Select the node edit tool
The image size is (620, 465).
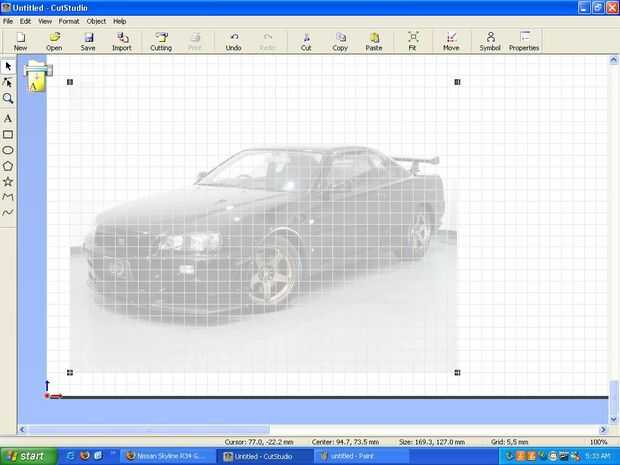tap(8, 82)
